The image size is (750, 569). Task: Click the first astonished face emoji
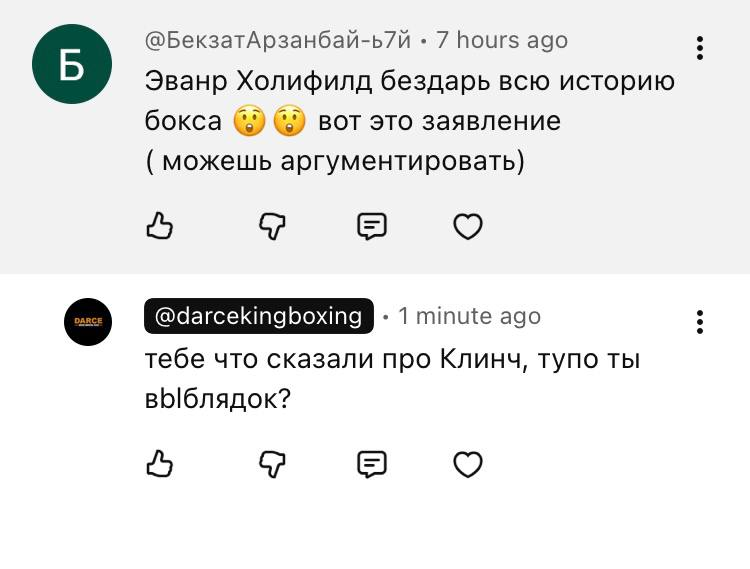247,122
